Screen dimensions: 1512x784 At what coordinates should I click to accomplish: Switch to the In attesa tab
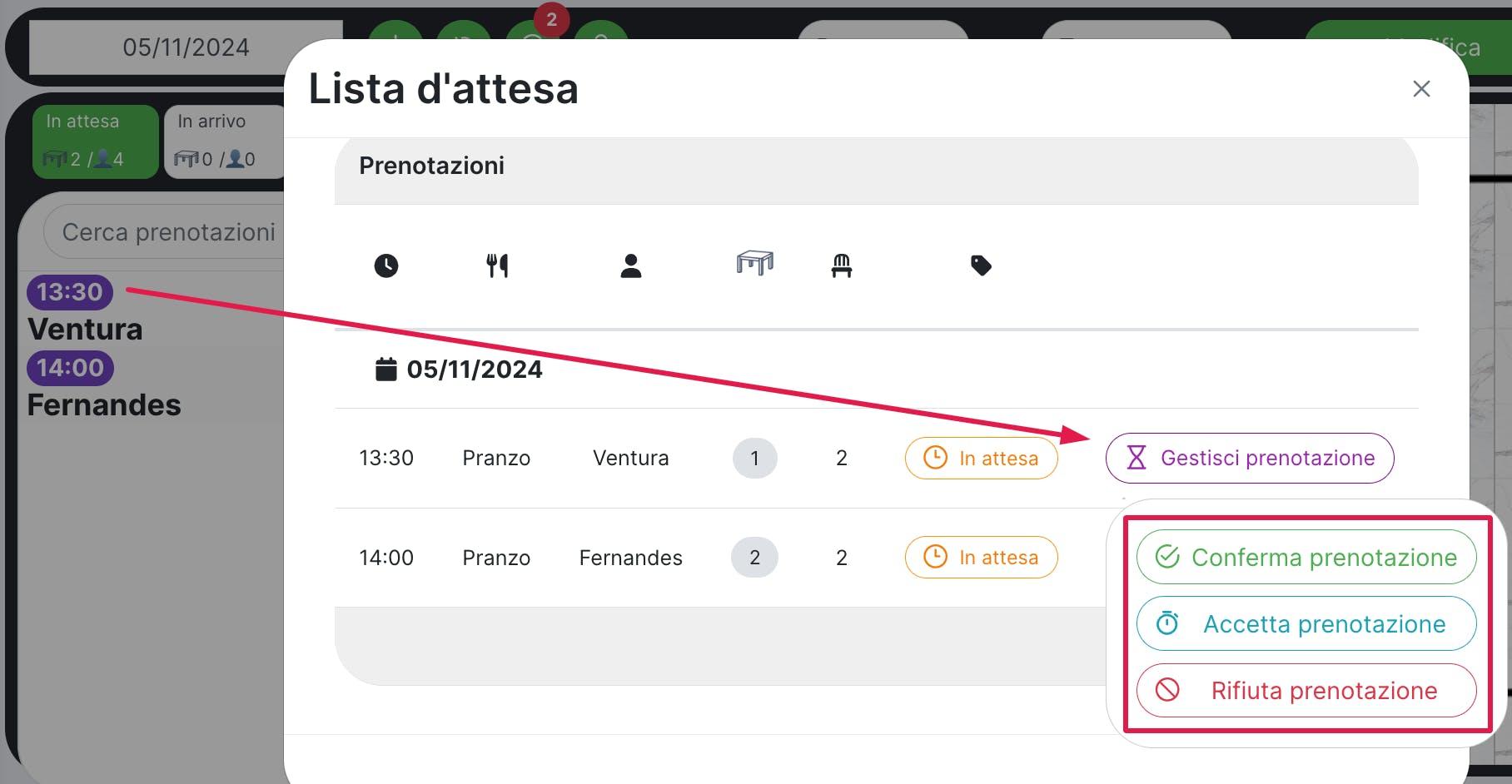95,141
